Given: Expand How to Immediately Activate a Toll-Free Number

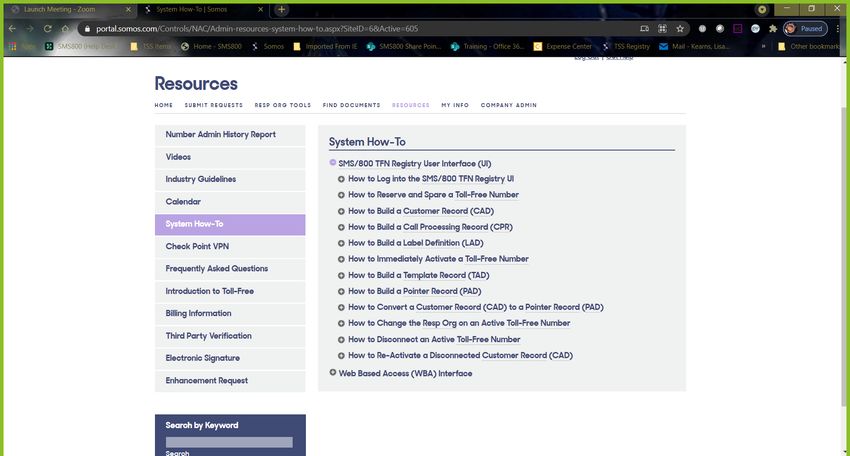Looking at the screenshot, I should coord(341,259).
